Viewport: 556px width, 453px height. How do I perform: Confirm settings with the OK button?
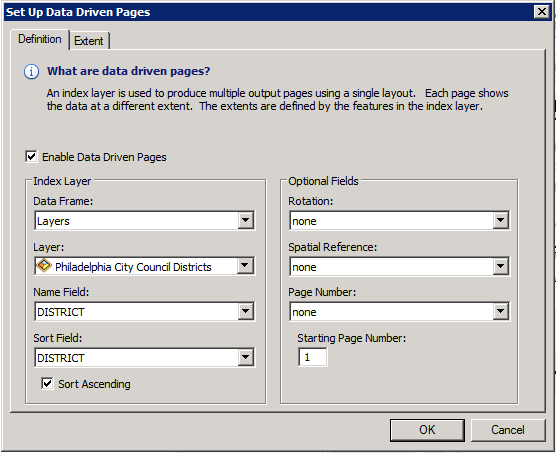click(427, 430)
